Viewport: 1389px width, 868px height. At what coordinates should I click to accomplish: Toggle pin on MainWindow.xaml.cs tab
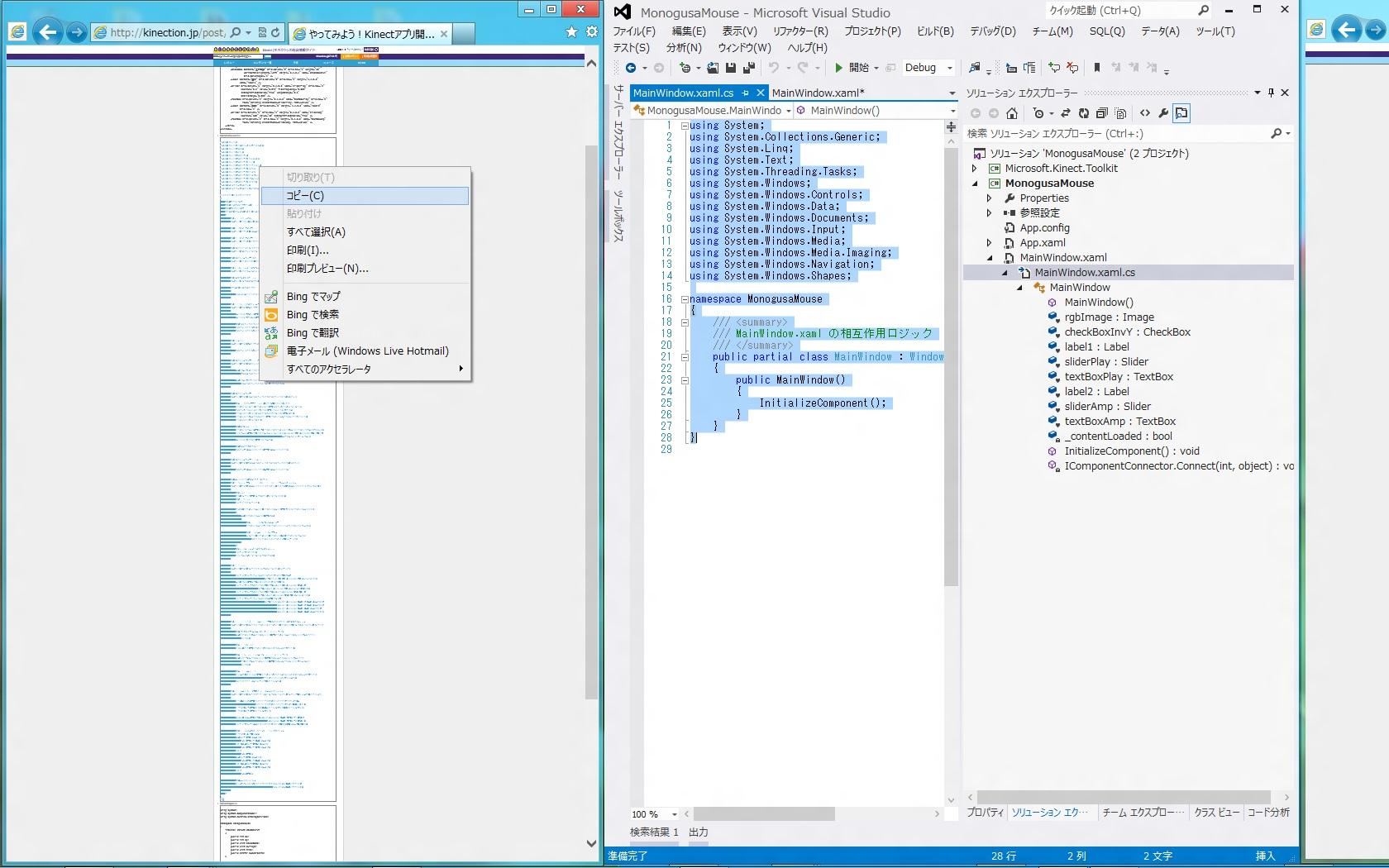point(746,93)
